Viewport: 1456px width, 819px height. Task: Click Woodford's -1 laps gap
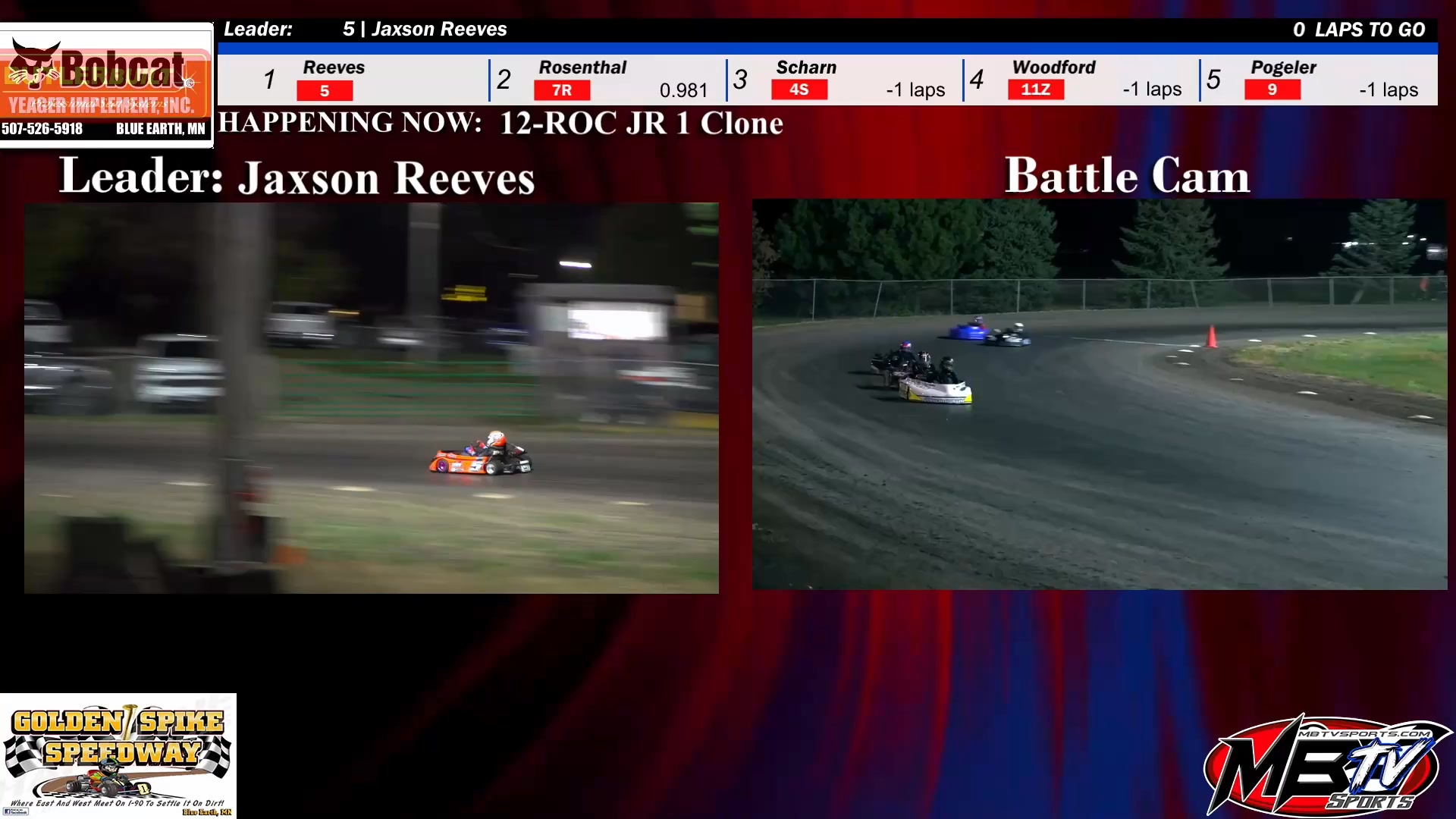coord(1153,89)
